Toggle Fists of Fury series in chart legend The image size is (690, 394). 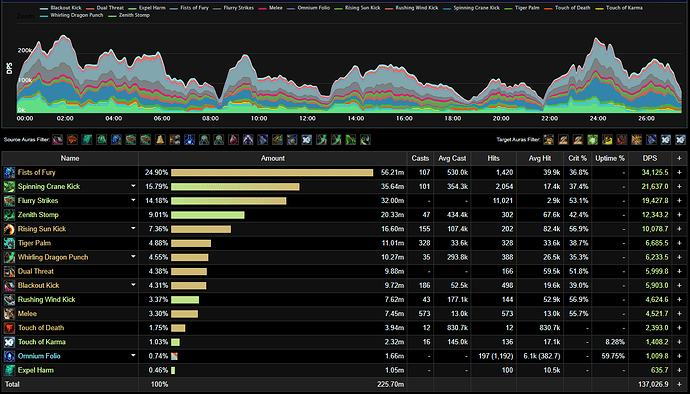click(x=189, y=8)
